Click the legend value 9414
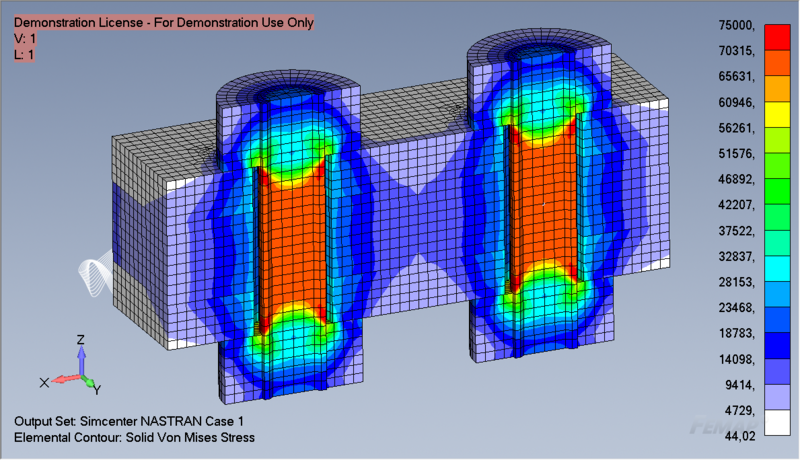 pos(740,385)
